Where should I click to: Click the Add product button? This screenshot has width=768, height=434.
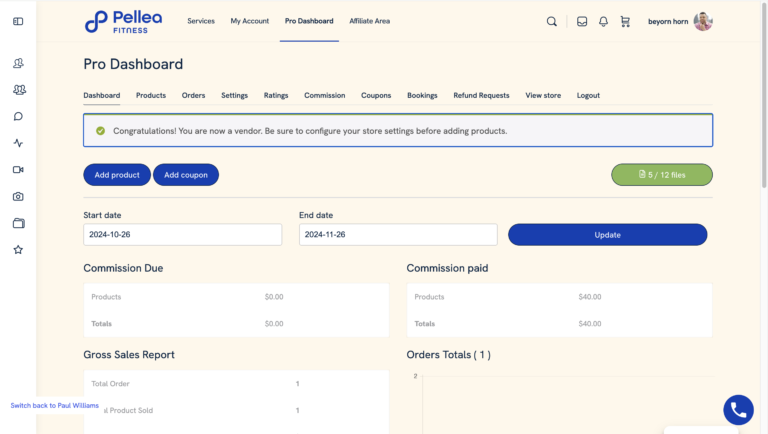point(117,175)
